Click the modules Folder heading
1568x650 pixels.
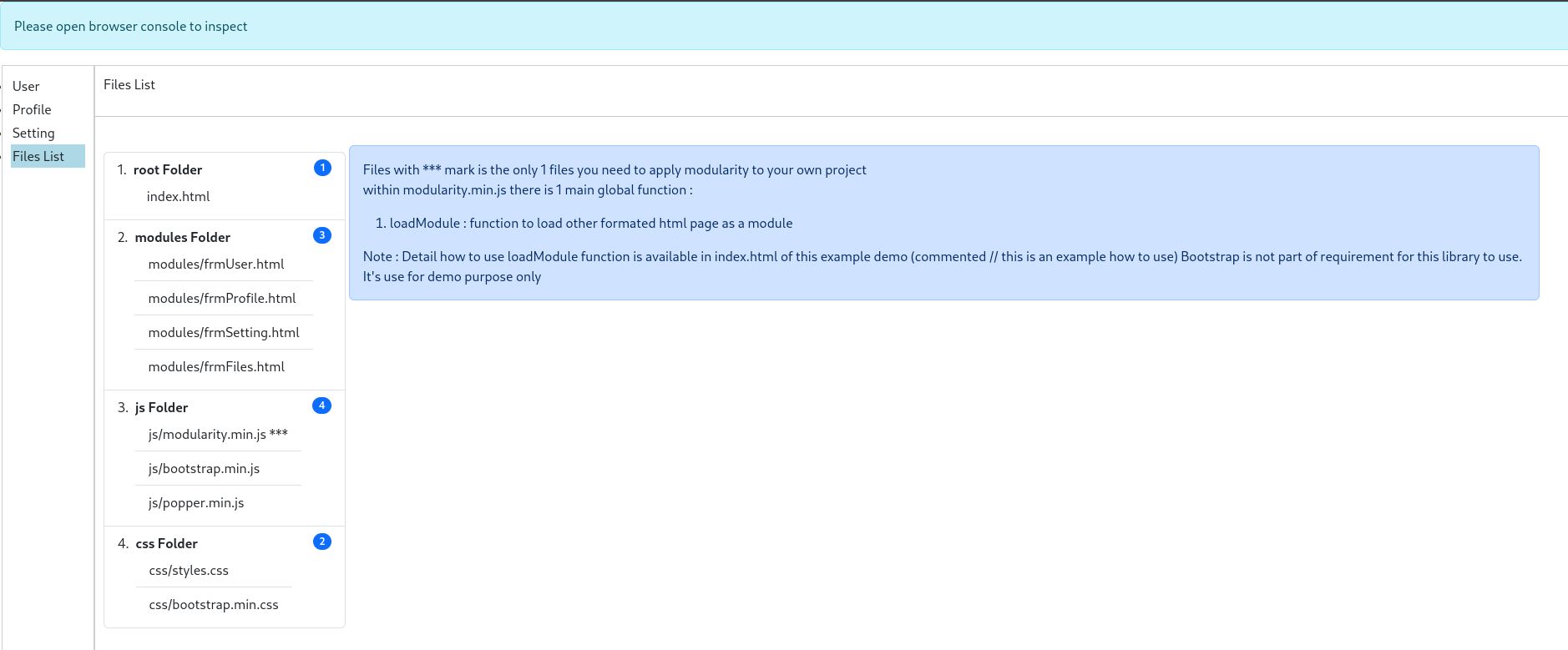182,237
